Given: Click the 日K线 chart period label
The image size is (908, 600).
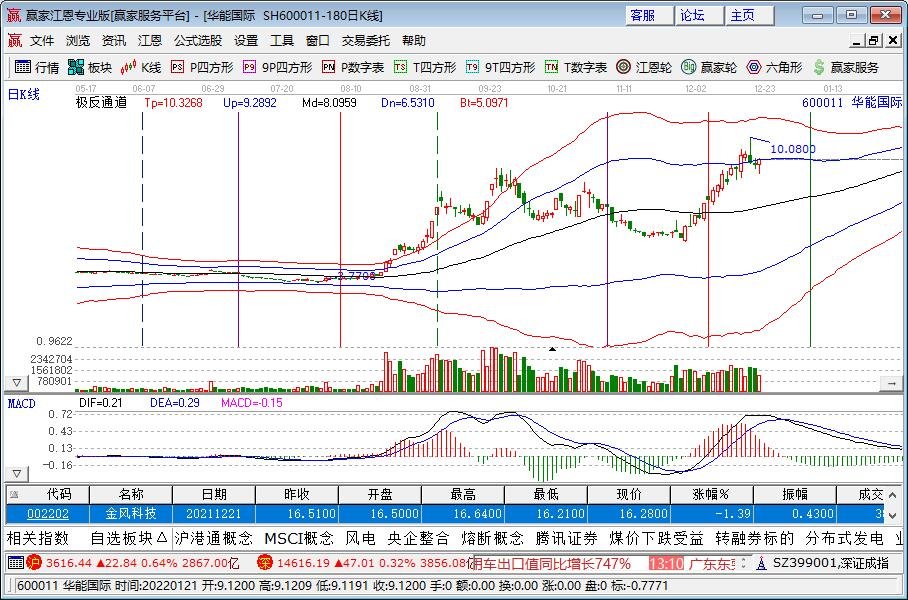Looking at the screenshot, I should (24, 94).
